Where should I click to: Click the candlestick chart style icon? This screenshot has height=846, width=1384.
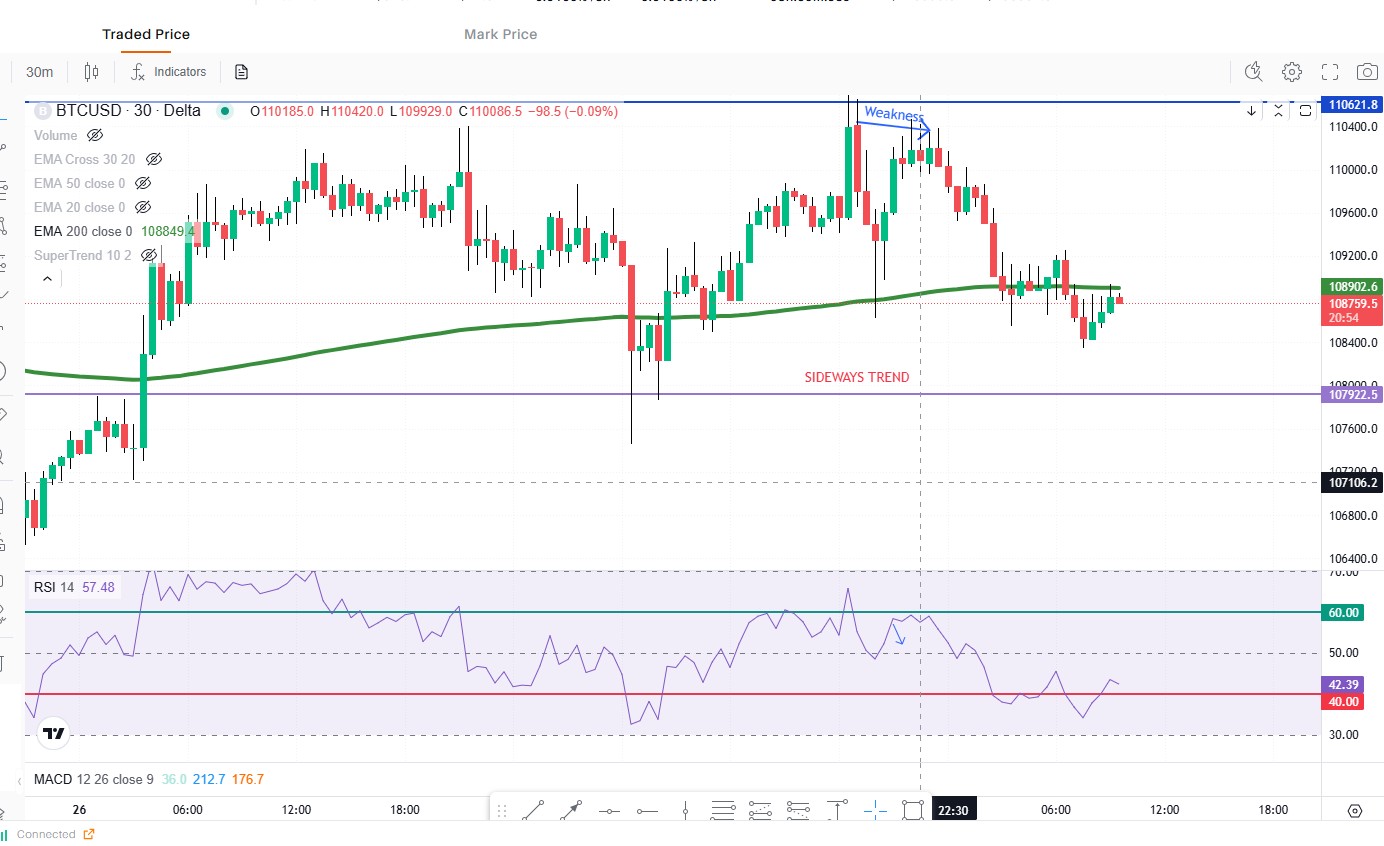[x=92, y=72]
